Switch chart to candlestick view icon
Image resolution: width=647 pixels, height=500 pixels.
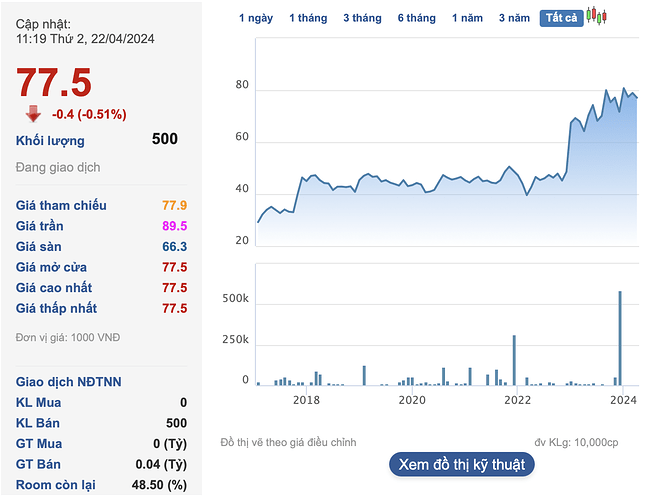596,17
